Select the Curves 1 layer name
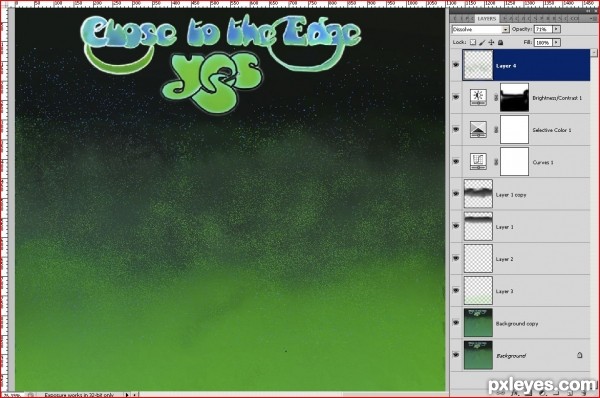The image size is (600, 398). 543,162
